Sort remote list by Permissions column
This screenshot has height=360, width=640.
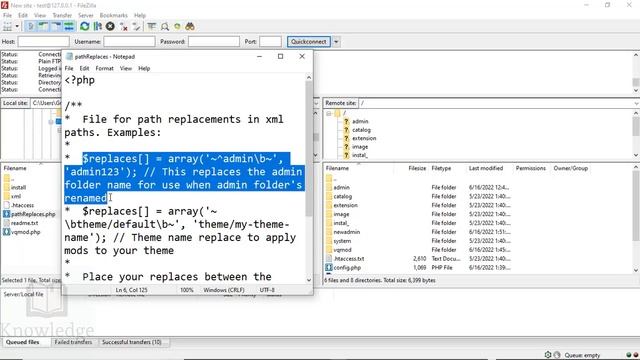tap(531, 168)
